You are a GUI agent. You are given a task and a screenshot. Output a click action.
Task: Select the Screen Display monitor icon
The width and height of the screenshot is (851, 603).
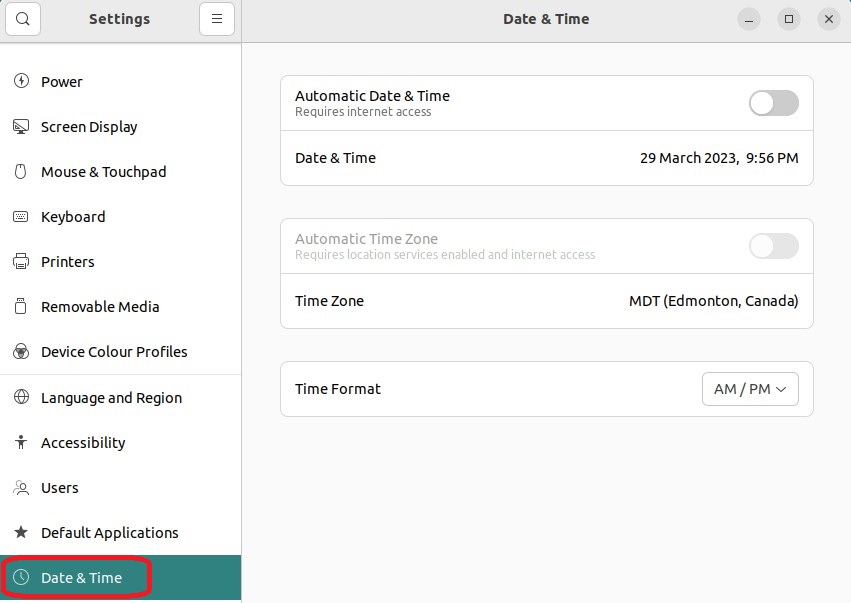point(21,126)
